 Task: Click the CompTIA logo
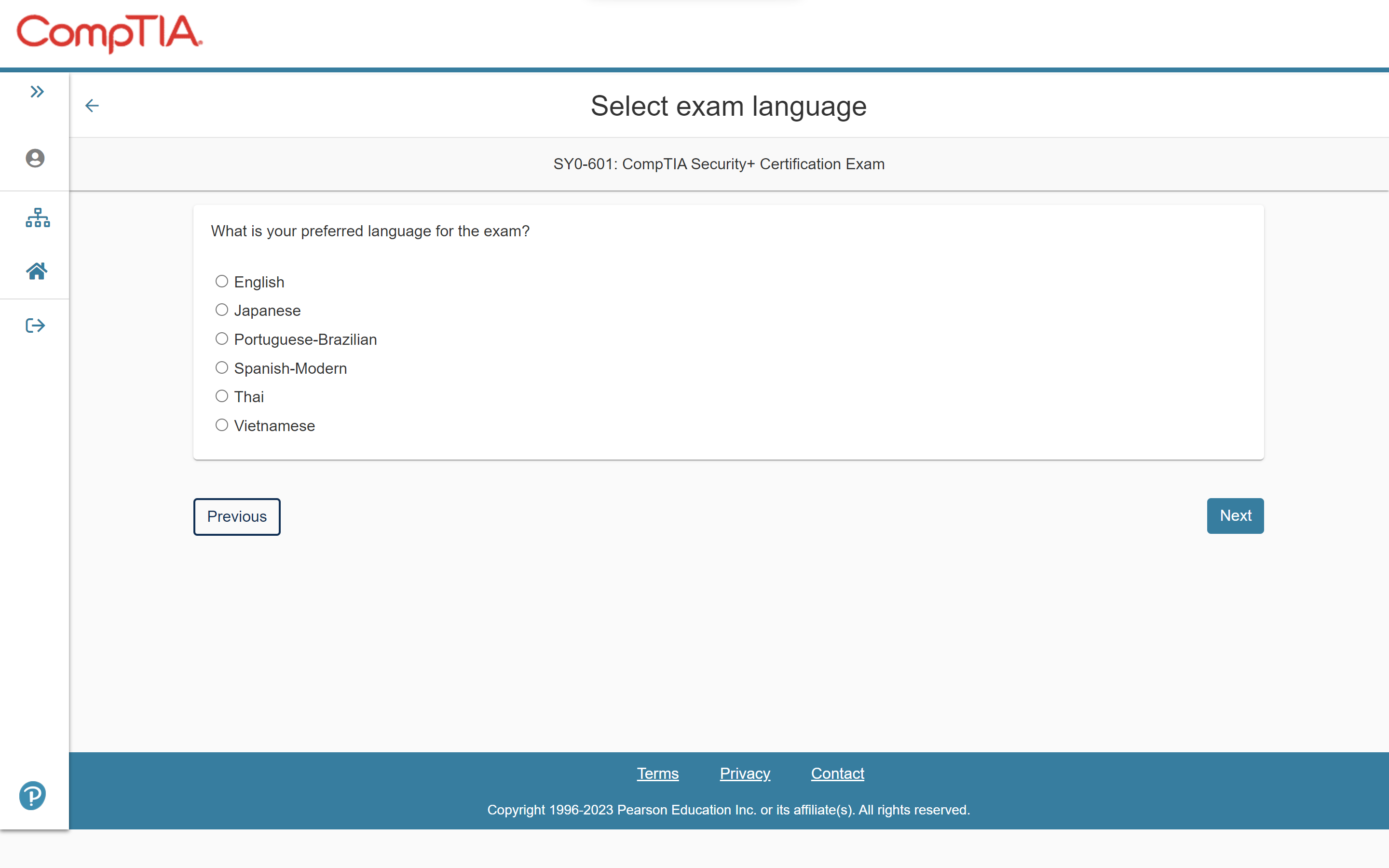click(109, 33)
